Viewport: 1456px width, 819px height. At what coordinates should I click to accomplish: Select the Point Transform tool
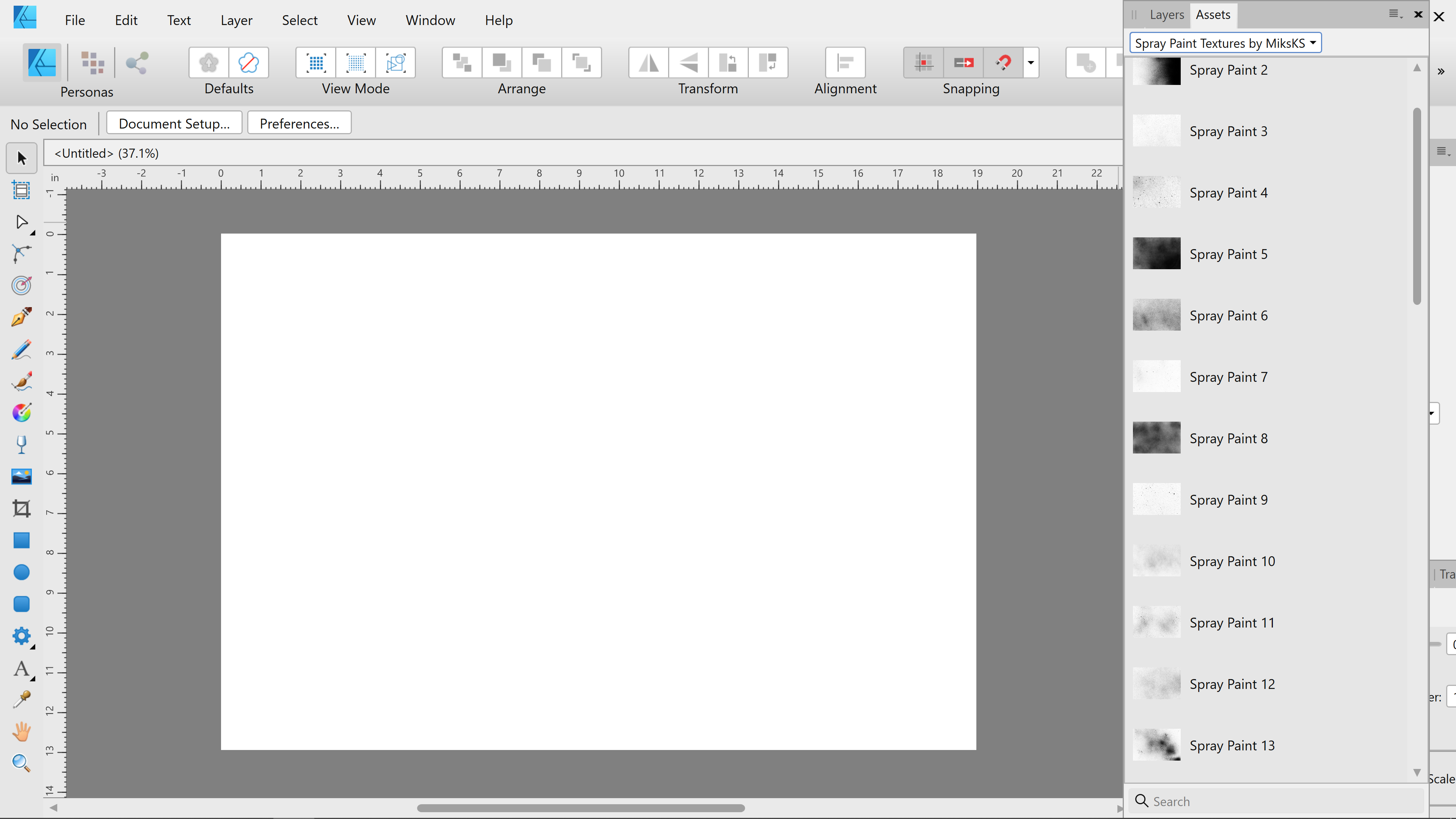click(x=22, y=254)
